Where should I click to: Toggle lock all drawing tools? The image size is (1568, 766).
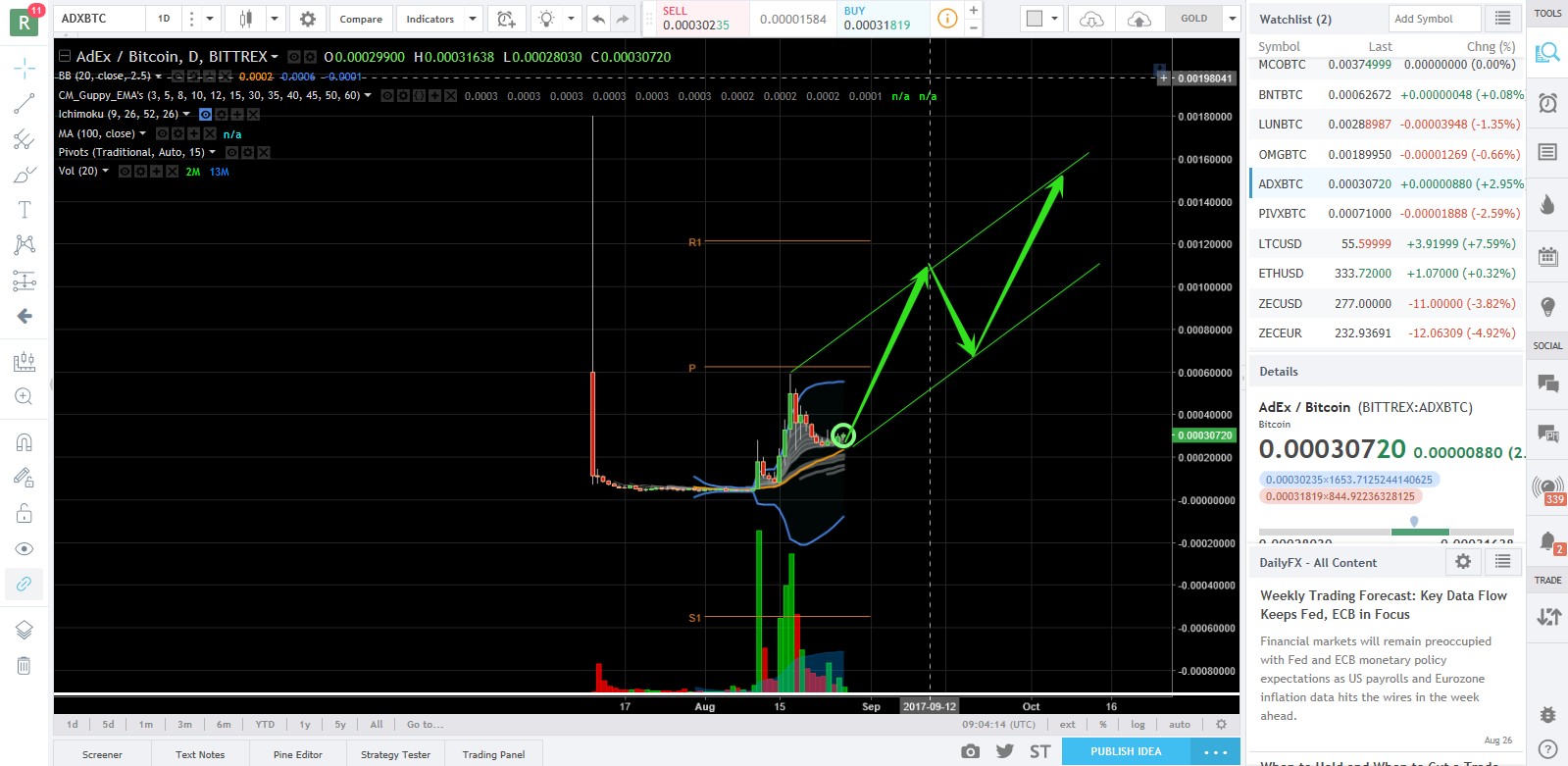25,513
